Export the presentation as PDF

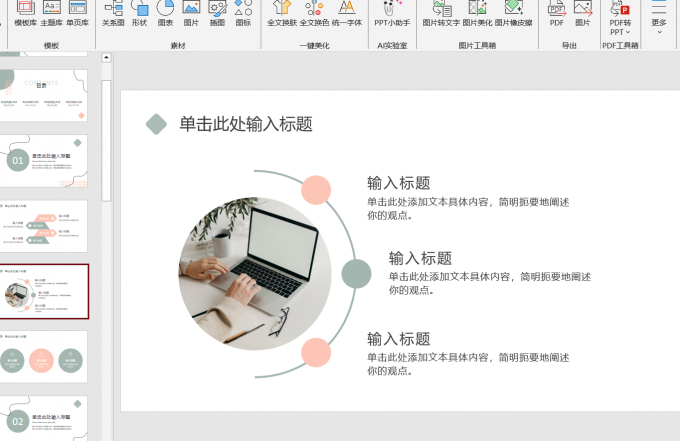coord(557,14)
